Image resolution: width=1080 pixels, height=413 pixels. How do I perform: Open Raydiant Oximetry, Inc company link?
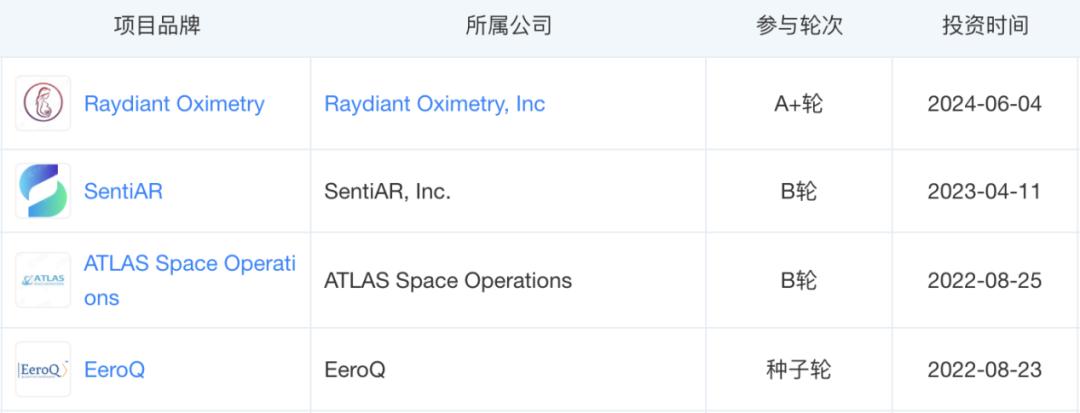click(434, 104)
